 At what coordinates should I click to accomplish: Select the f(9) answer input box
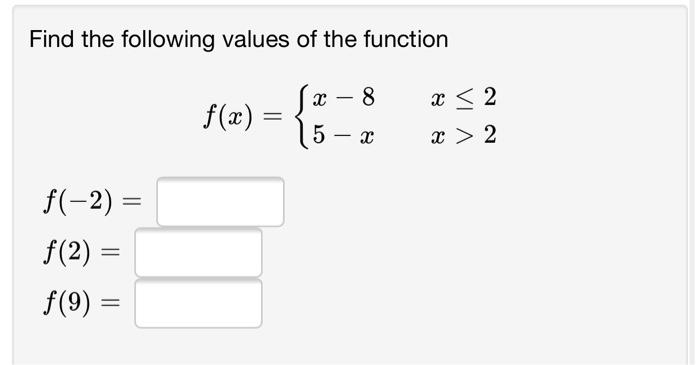[x=198, y=303]
